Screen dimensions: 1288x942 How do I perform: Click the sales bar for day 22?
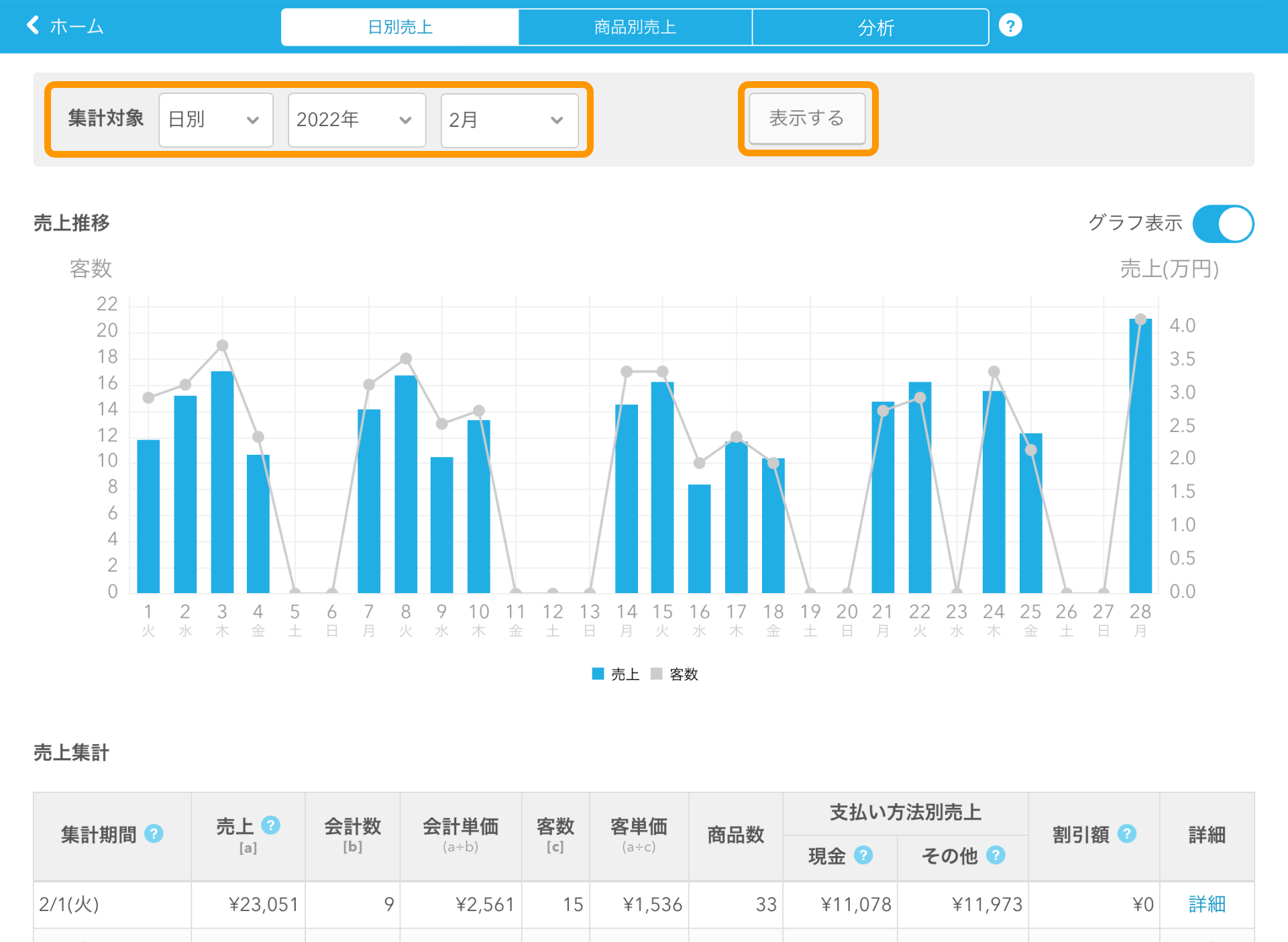[920, 487]
